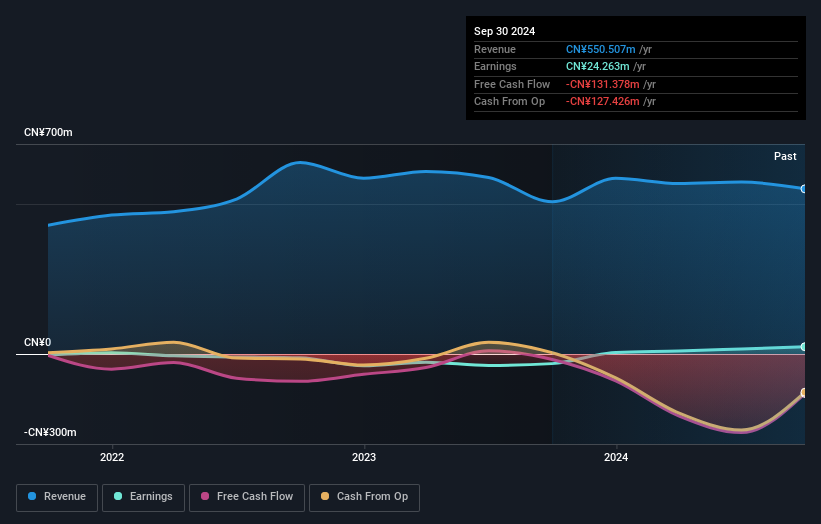Viewport: 821px width, 524px height.
Task: Click the Revenue row label in tooltip
Action: coord(495,49)
